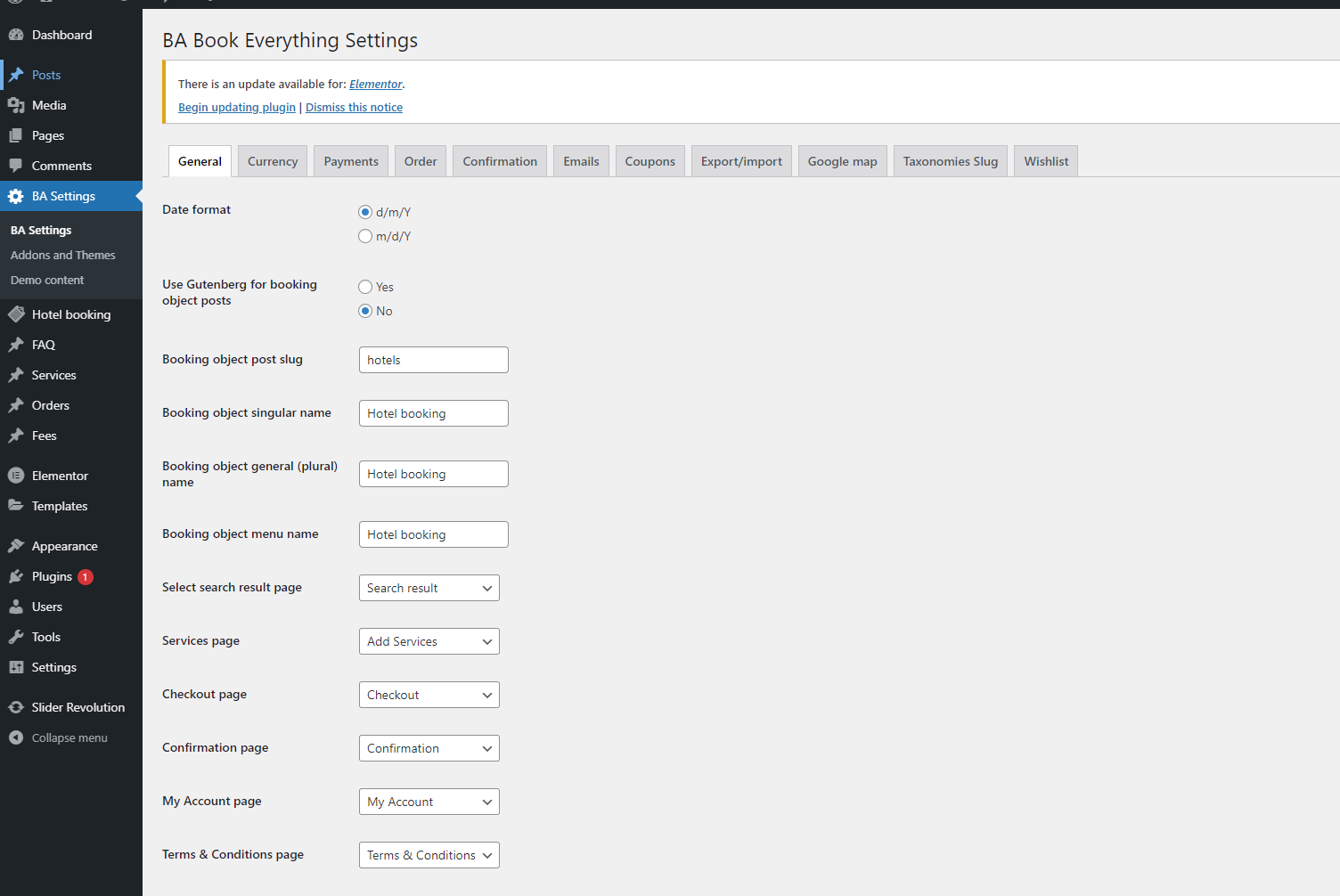
Task: Click the Booking object post slug field
Action: pyautogui.click(x=433, y=360)
